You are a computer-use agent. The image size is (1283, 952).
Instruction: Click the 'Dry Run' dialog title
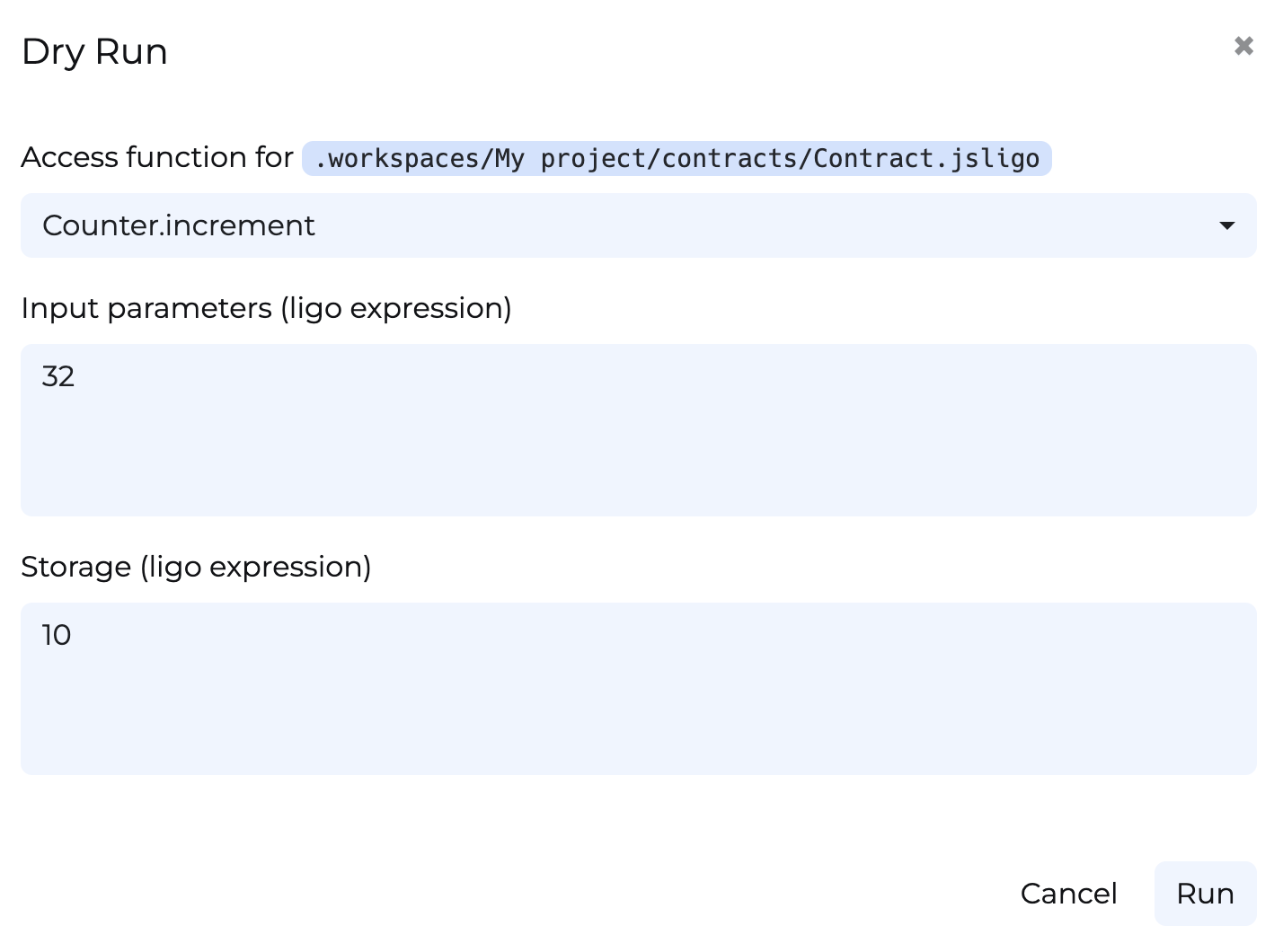click(94, 52)
